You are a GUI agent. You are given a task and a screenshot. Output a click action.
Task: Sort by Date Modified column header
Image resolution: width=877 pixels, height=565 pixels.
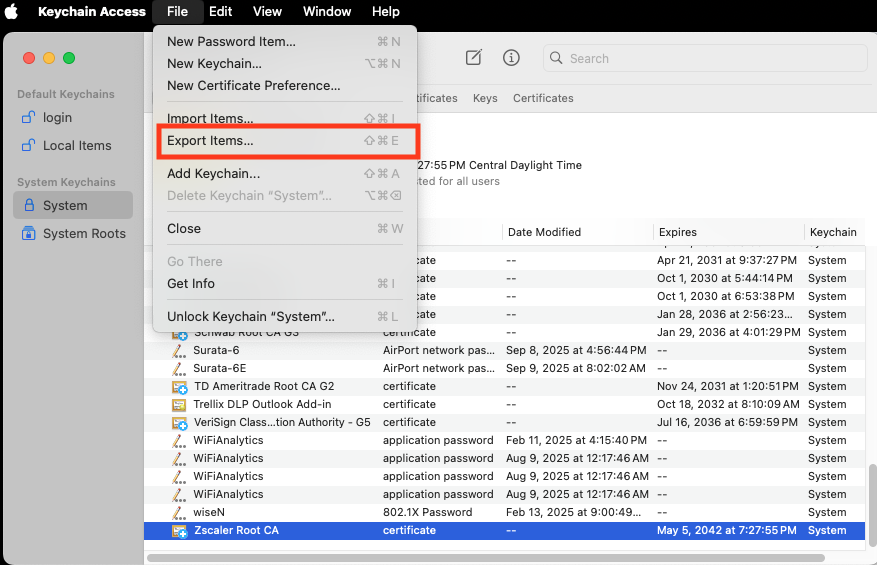578,232
